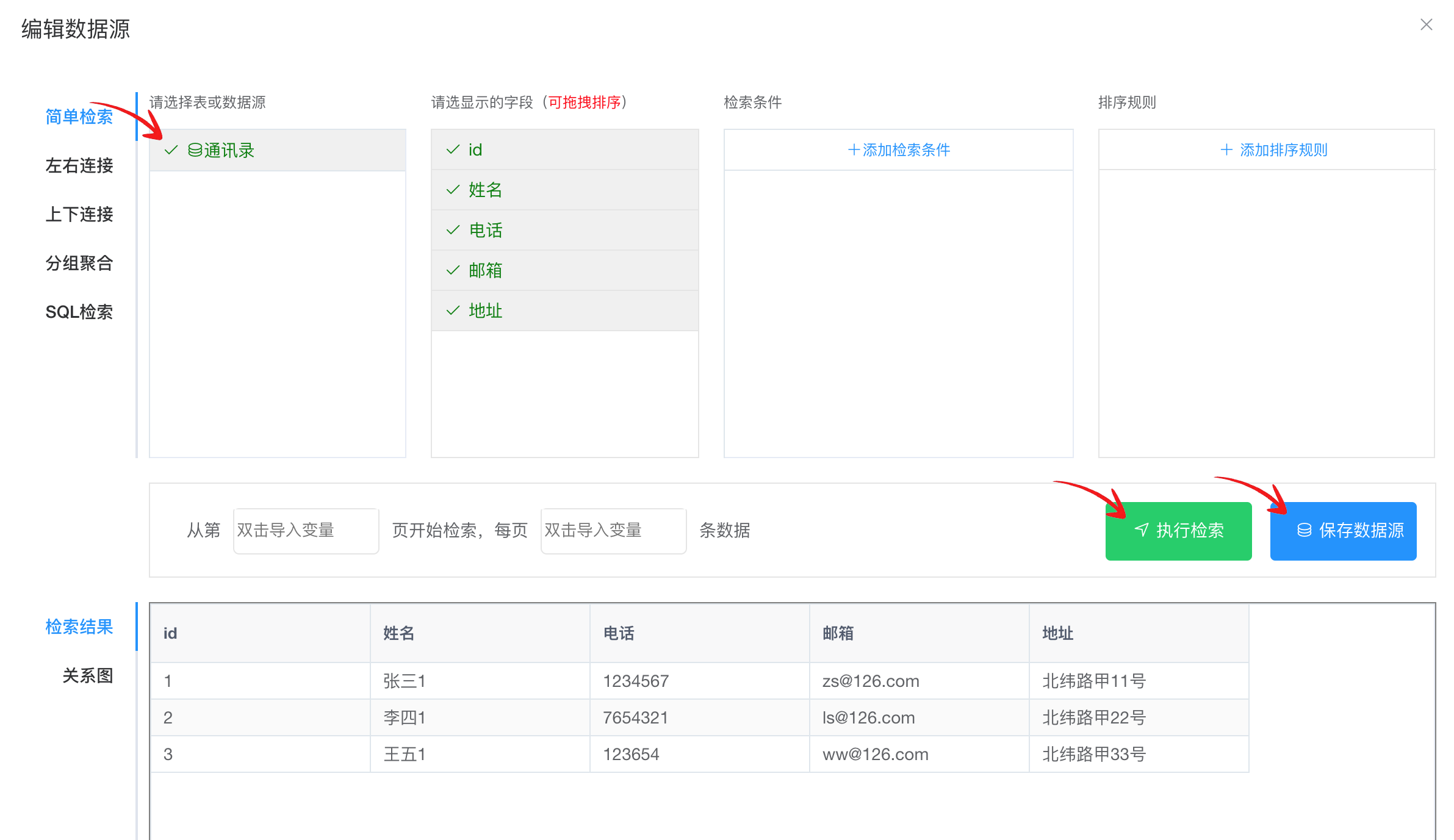Save with 保存数据源 button
Viewport: 1454px width, 840px height.
[x=1343, y=531]
